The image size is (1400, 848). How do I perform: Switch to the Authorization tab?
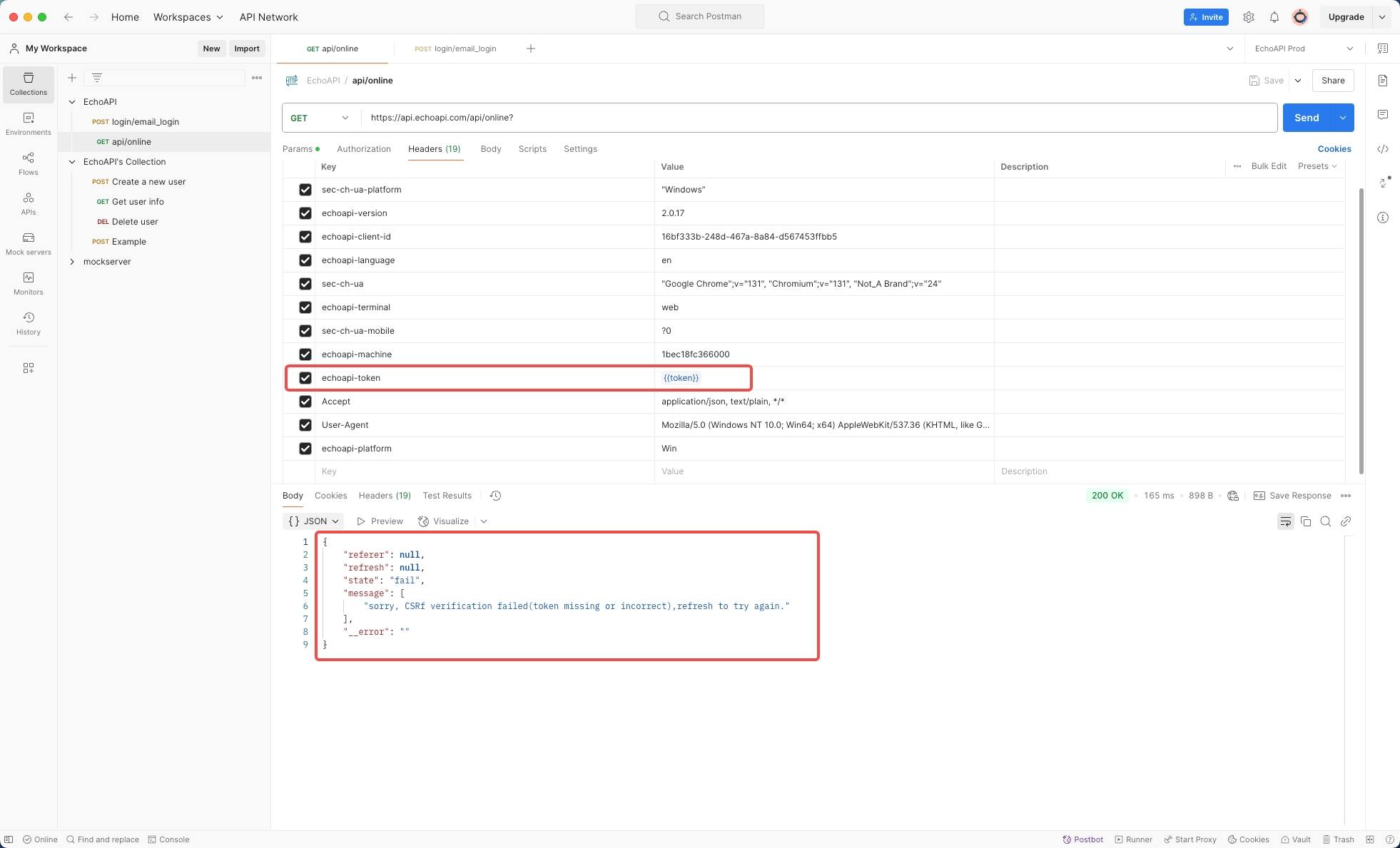[x=364, y=149]
